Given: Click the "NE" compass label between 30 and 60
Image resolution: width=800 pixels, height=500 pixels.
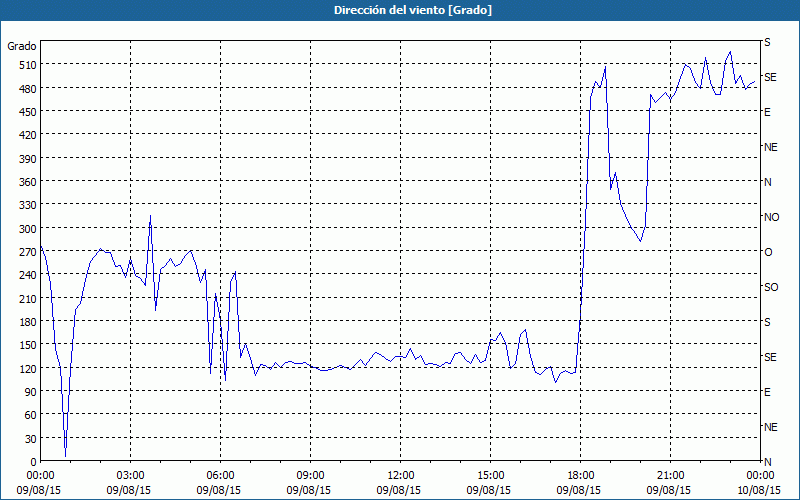Looking at the screenshot, I should point(771,427).
